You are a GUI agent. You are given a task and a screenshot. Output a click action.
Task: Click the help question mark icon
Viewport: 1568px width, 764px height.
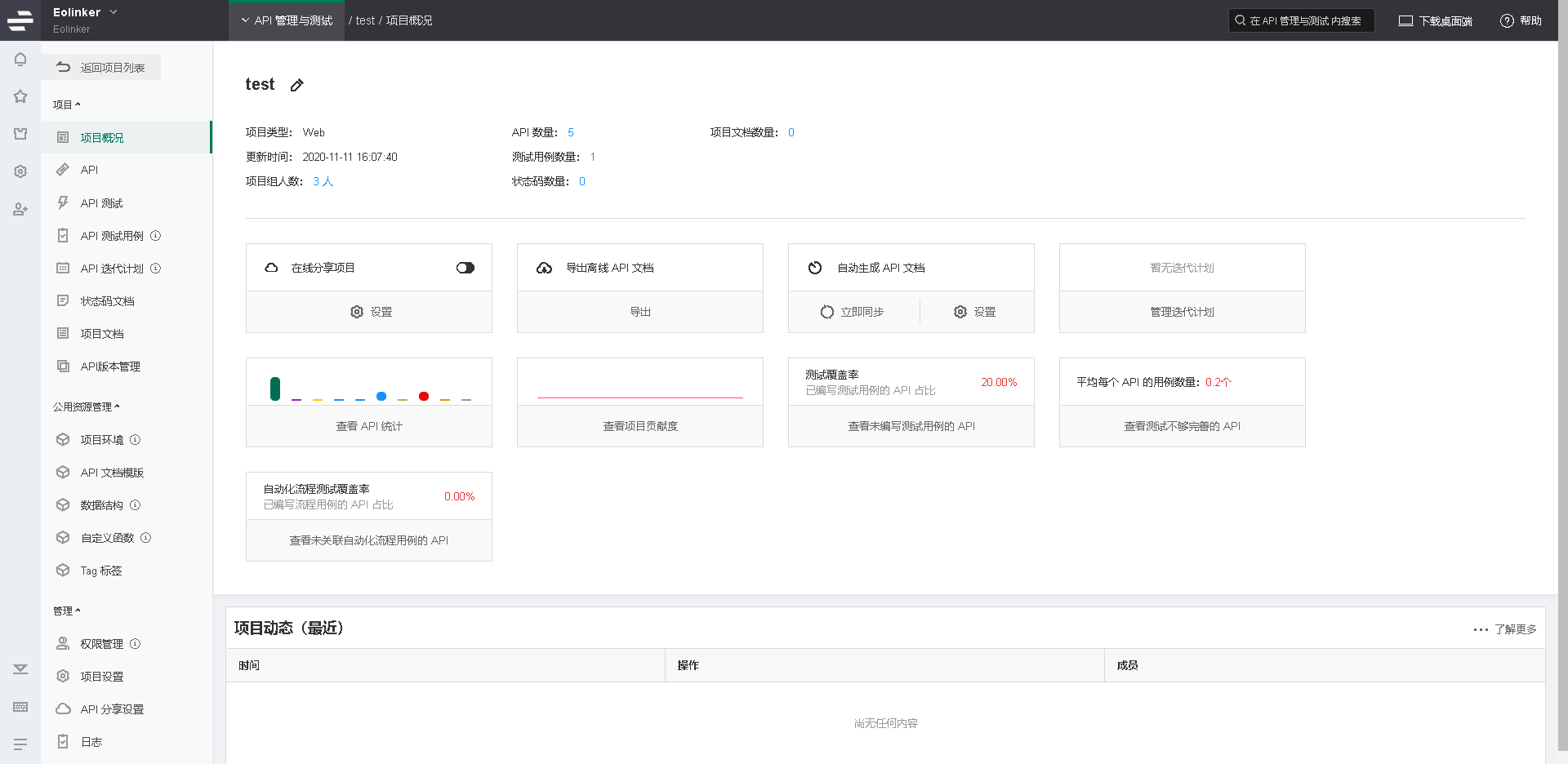[1507, 21]
